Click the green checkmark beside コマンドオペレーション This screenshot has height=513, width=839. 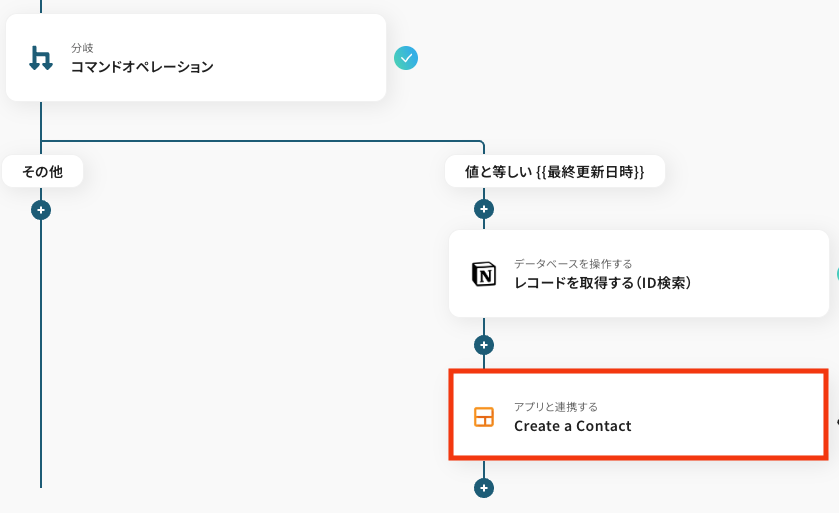[x=406, y=58]
